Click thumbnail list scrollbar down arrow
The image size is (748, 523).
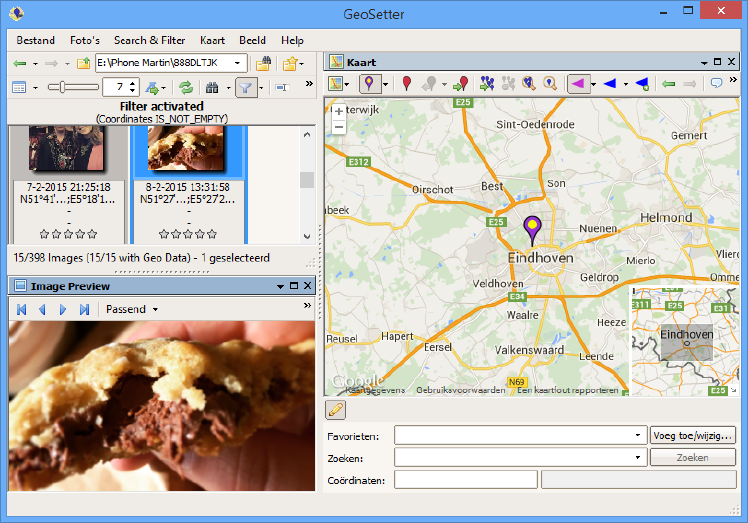coord(307,236)
